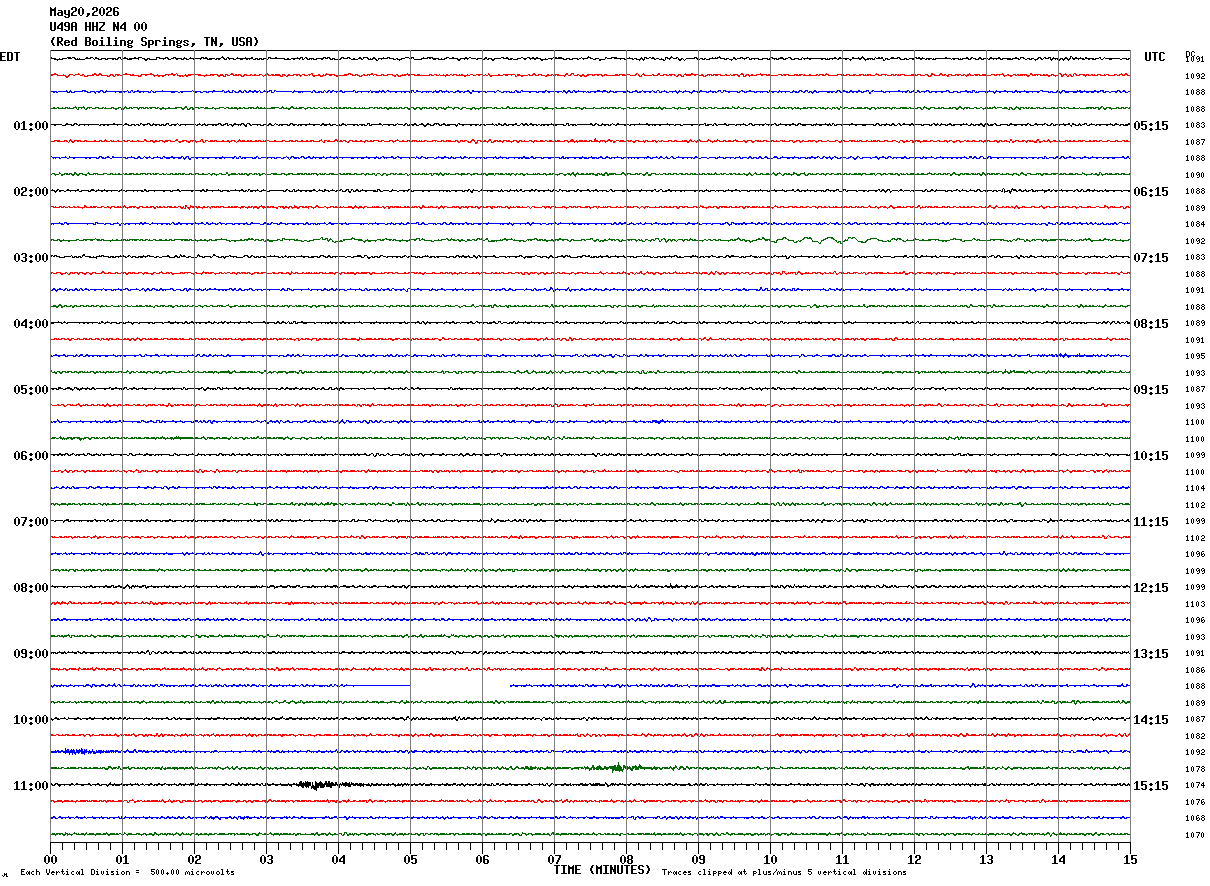Click the TIME (MINUTES) axis title

point(602,870)
